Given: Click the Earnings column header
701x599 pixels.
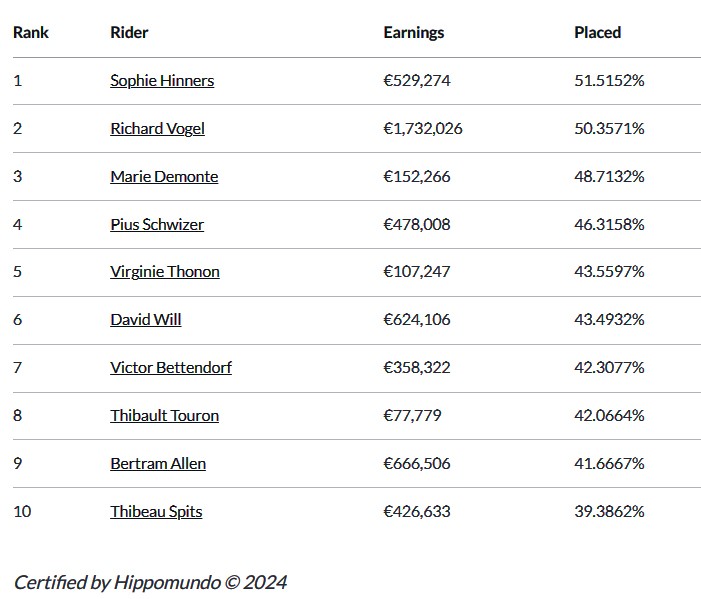Looking at the screenshot, I should click(x=413, y=33).
